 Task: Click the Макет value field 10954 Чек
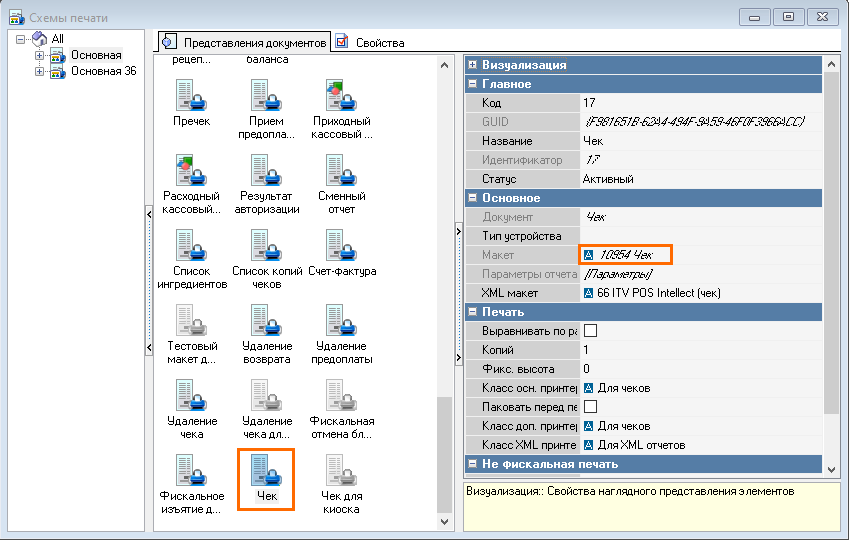(626, 255)
